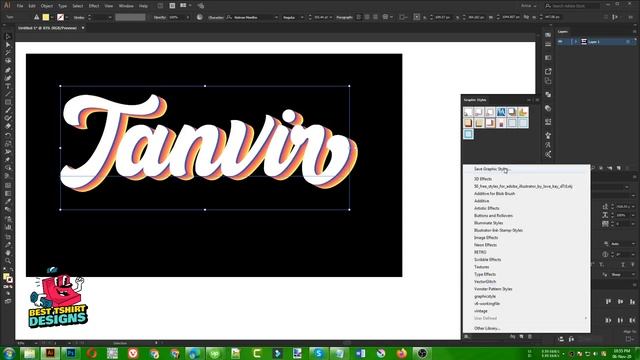Apply the blue graphic style thumbnail in top row
Viewport: 640px width, 360px height.
(501, 112)
